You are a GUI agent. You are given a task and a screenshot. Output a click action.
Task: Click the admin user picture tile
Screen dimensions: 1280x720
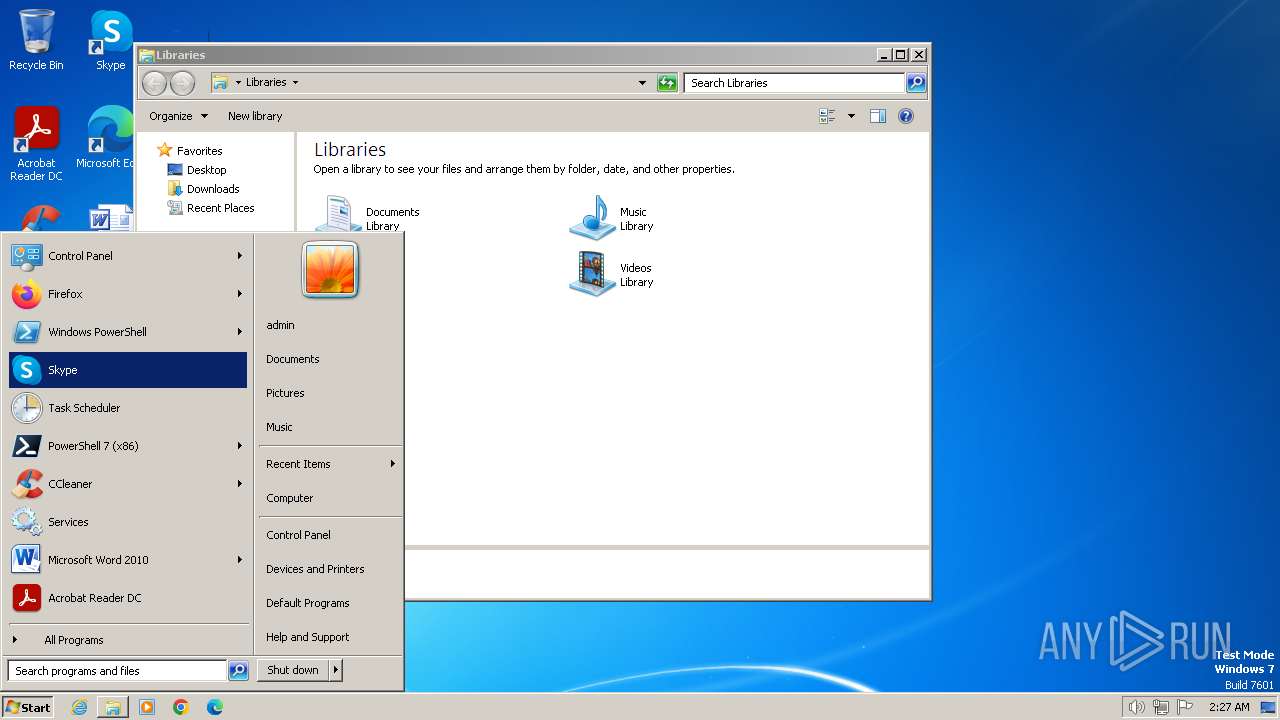(330, 270)
